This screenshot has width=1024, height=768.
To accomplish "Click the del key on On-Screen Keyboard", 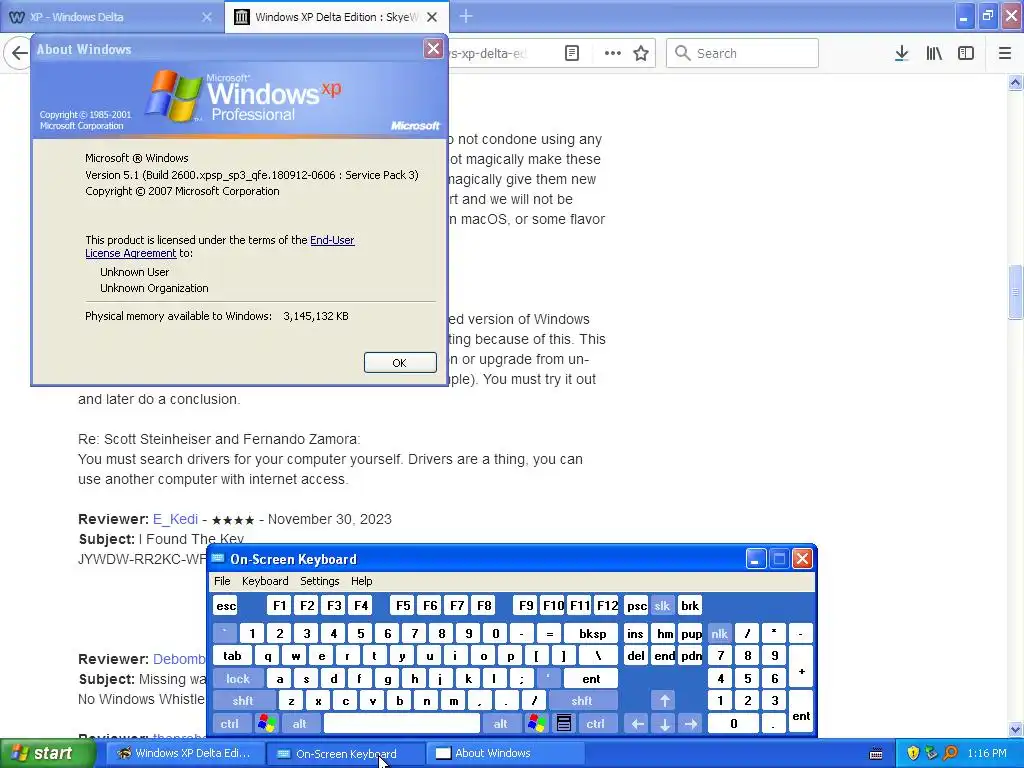I will click(636, 656).
